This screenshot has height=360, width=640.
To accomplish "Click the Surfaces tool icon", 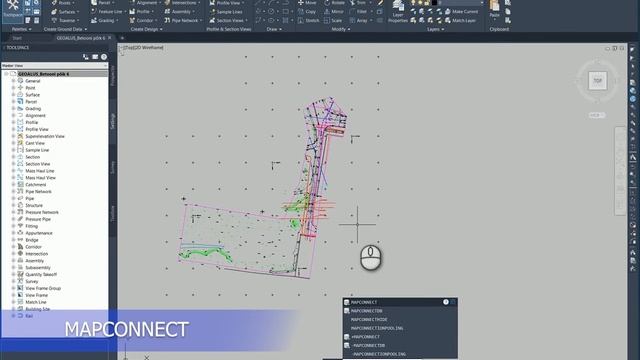I will tap(54, 12).
